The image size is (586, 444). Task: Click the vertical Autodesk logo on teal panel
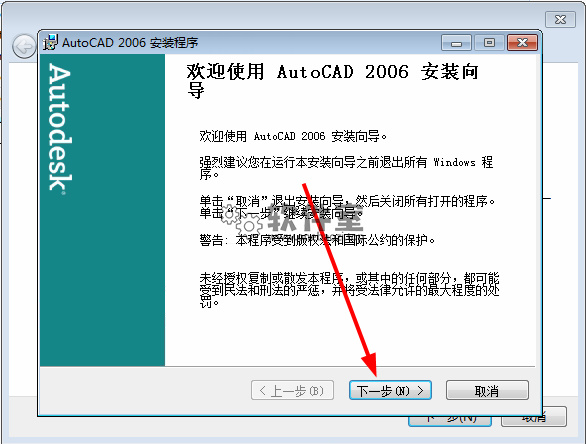(x=60, y=129)
